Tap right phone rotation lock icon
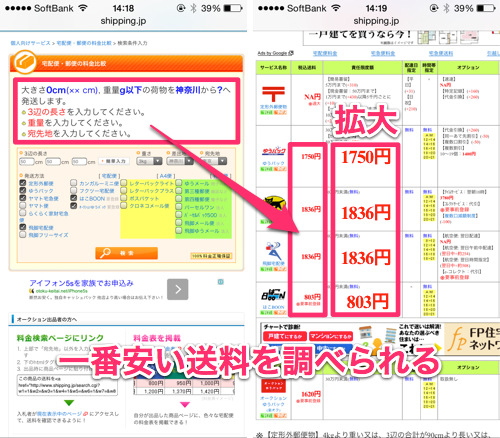This screenshot has width=500, height=438. (434, 8)
